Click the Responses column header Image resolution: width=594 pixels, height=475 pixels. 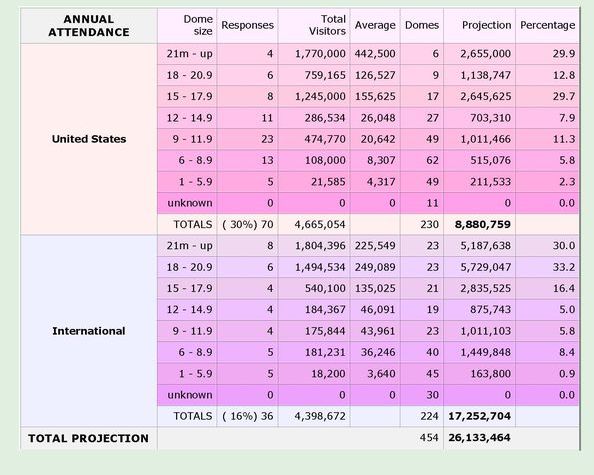[x=247, y=26]
